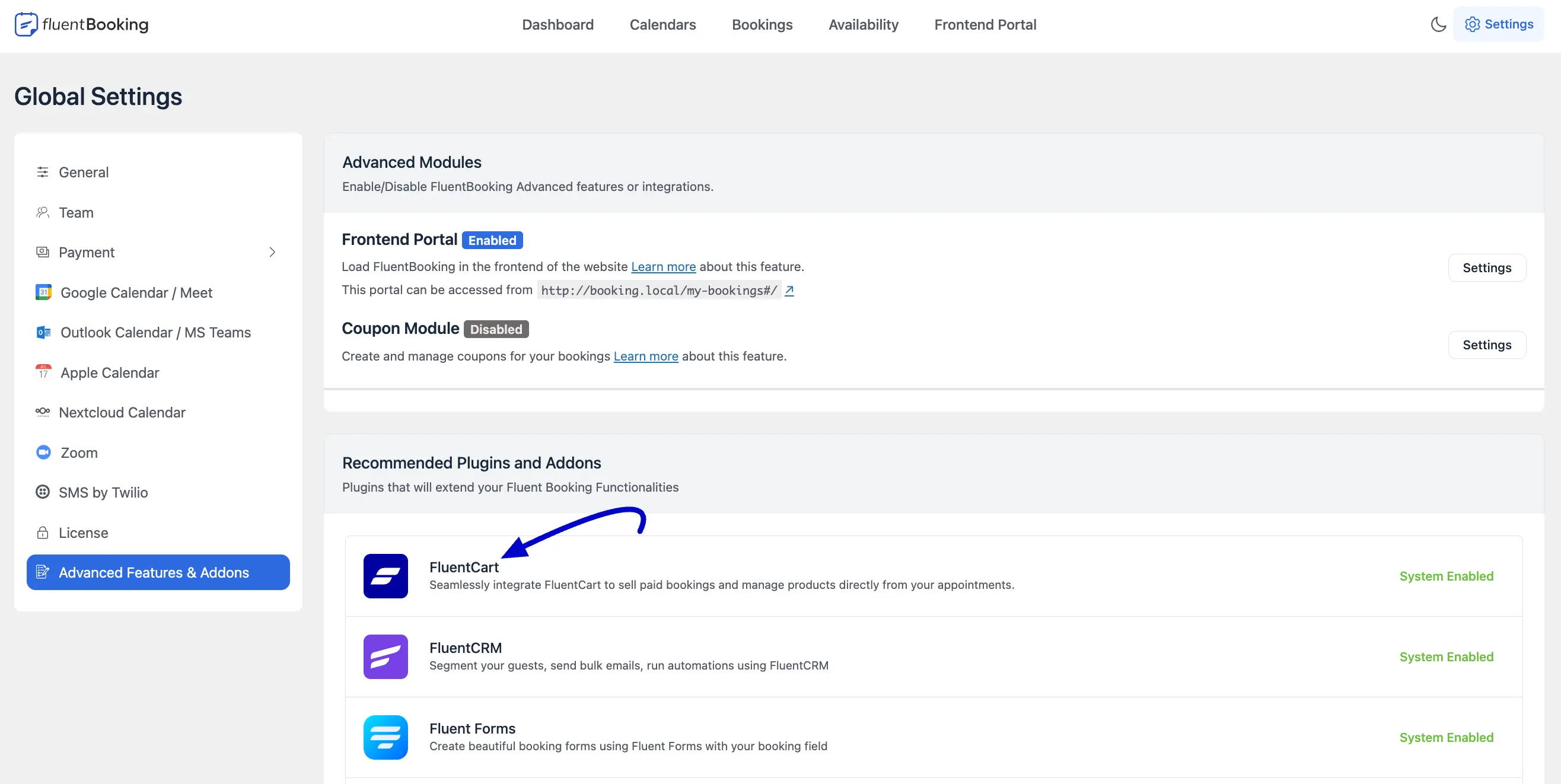The image size is (1561, 784).
Task: Click Recommended Plugins and Addons heading
Action: point(472,463)
